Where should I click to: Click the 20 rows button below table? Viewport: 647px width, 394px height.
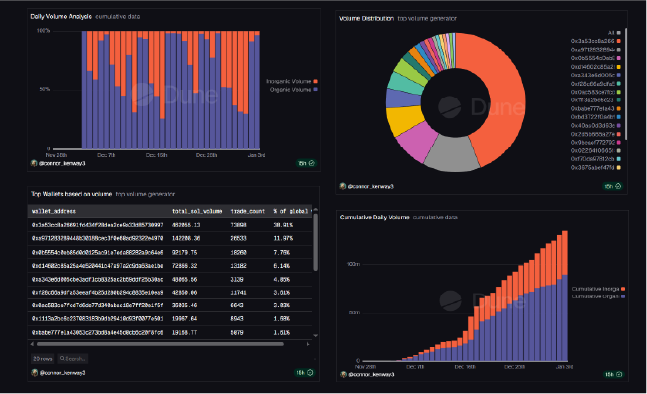[x=43, y=359]
